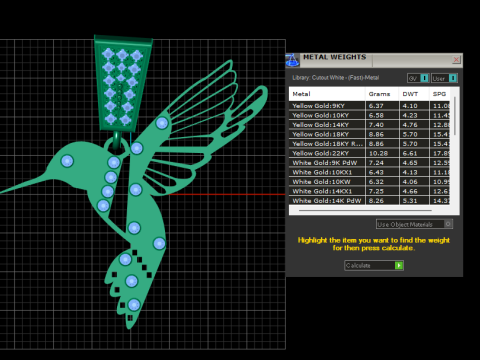Select the Yellow Gold:18KY row
This screenshot has width=480, height=360.
[369, 134]
